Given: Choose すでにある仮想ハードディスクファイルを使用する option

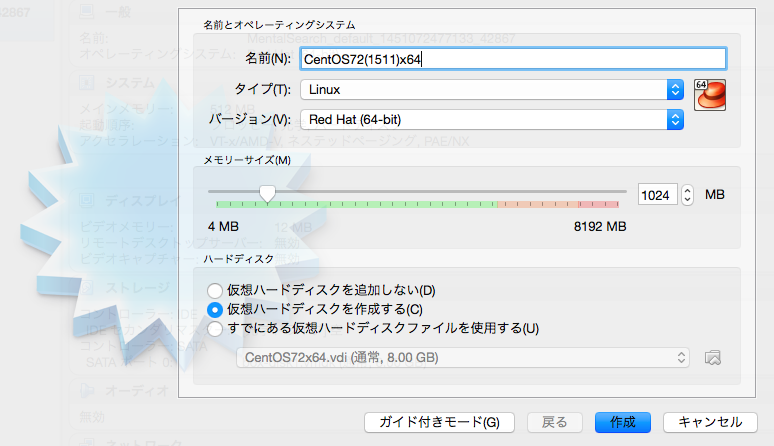Looking at the screenshot, I should click(215, 329).
